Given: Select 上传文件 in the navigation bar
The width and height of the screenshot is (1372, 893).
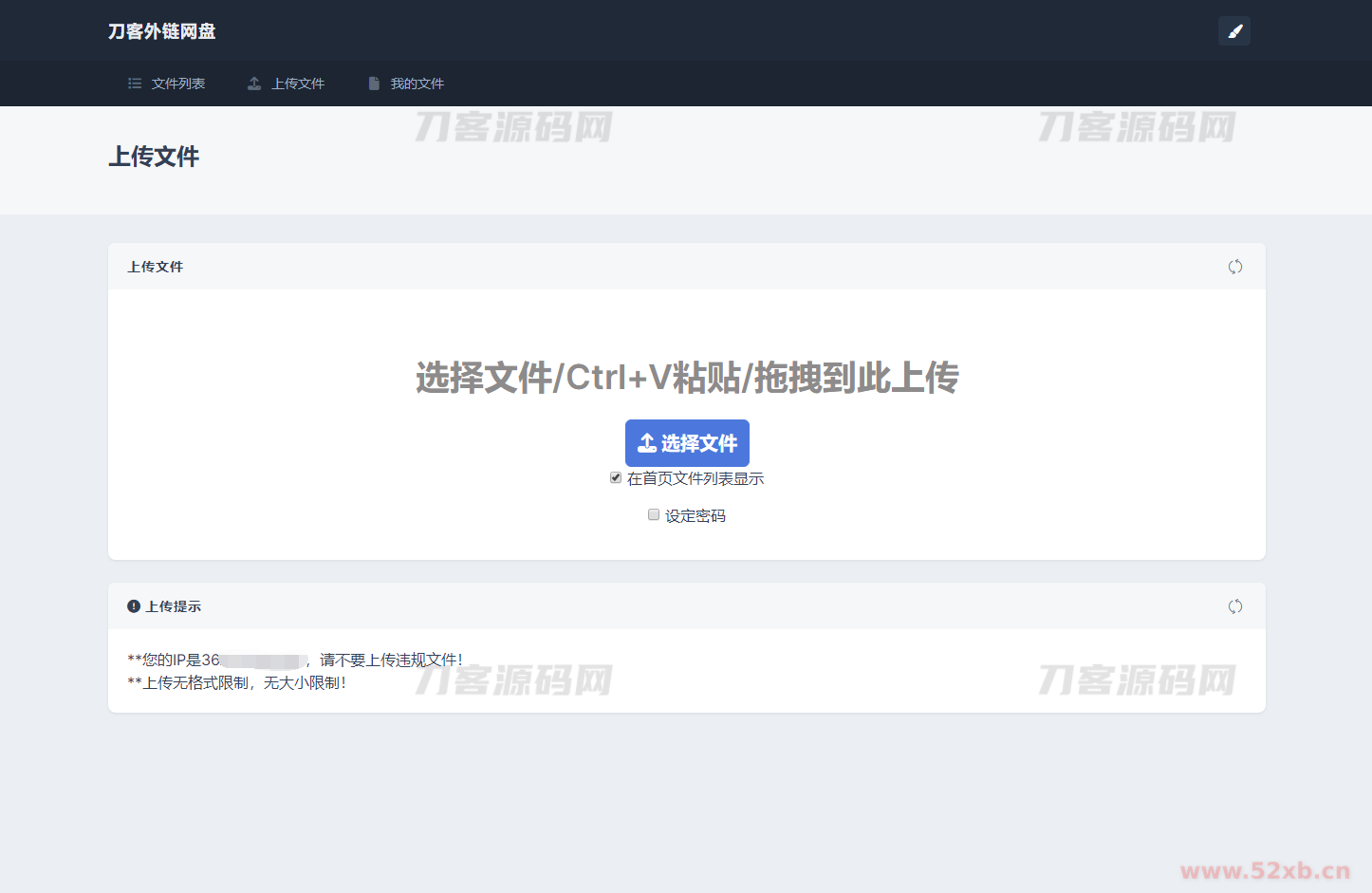Looking at the screenshot, I should coord(298,84).
